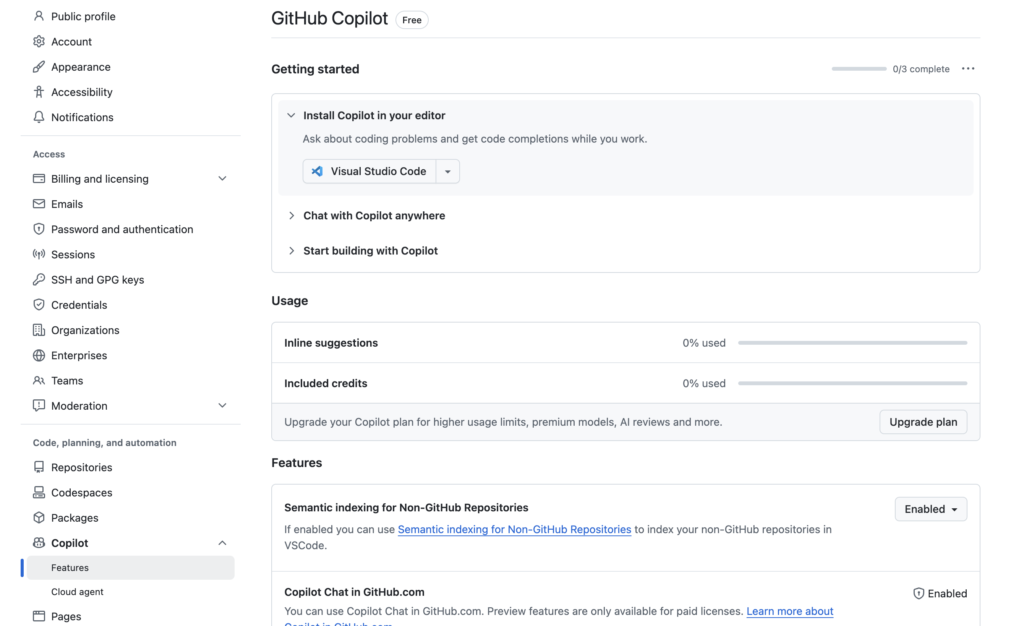
Task: Open the editor choice dropdown arrow
Action: (447, 171)
